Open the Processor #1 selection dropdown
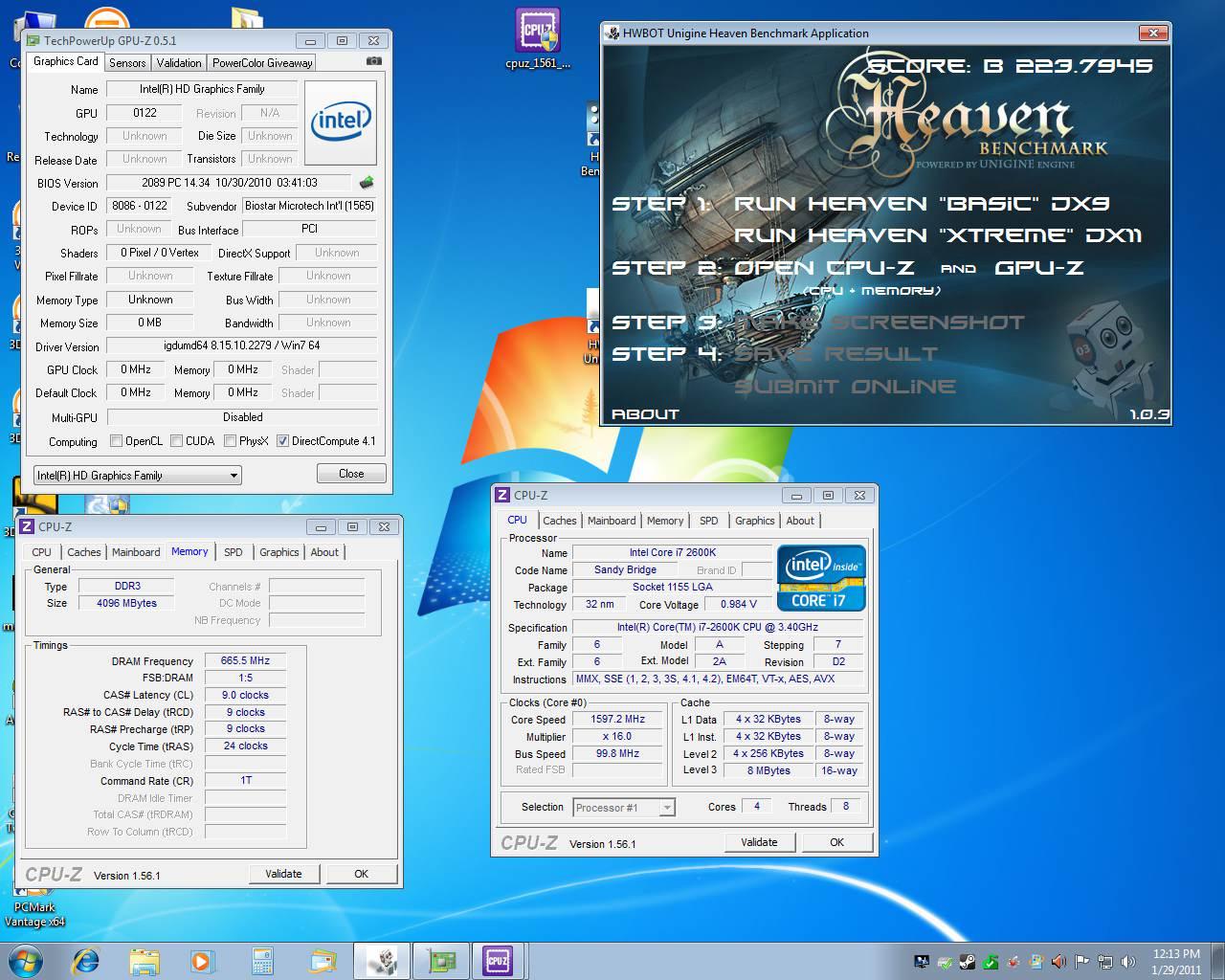The image size is (1225, 980). (x=624, y=808)
